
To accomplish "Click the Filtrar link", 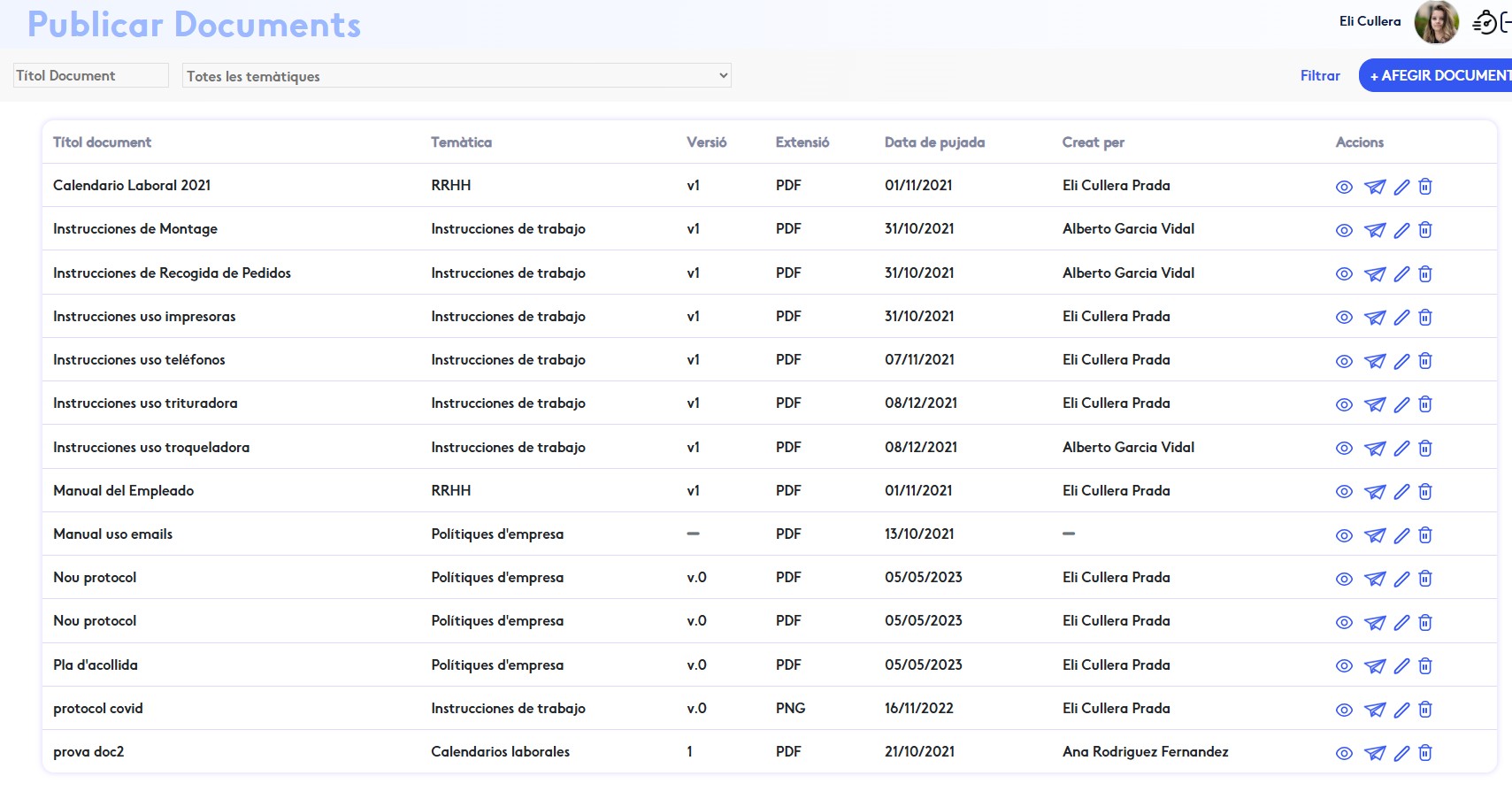I will (x=1319, y=76).
